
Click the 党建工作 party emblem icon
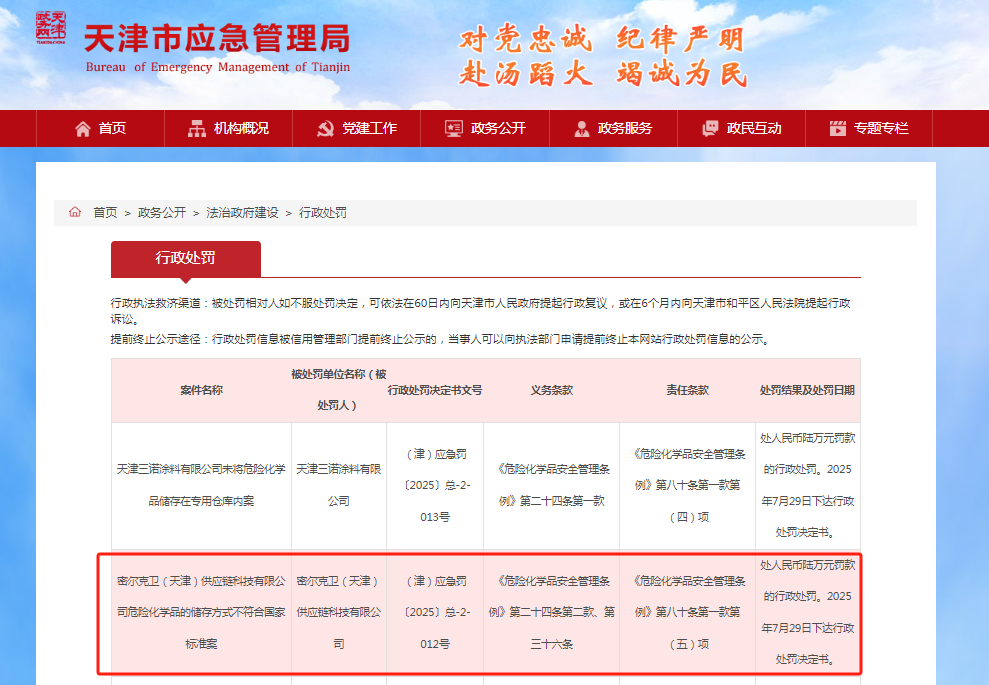[325, 129]
